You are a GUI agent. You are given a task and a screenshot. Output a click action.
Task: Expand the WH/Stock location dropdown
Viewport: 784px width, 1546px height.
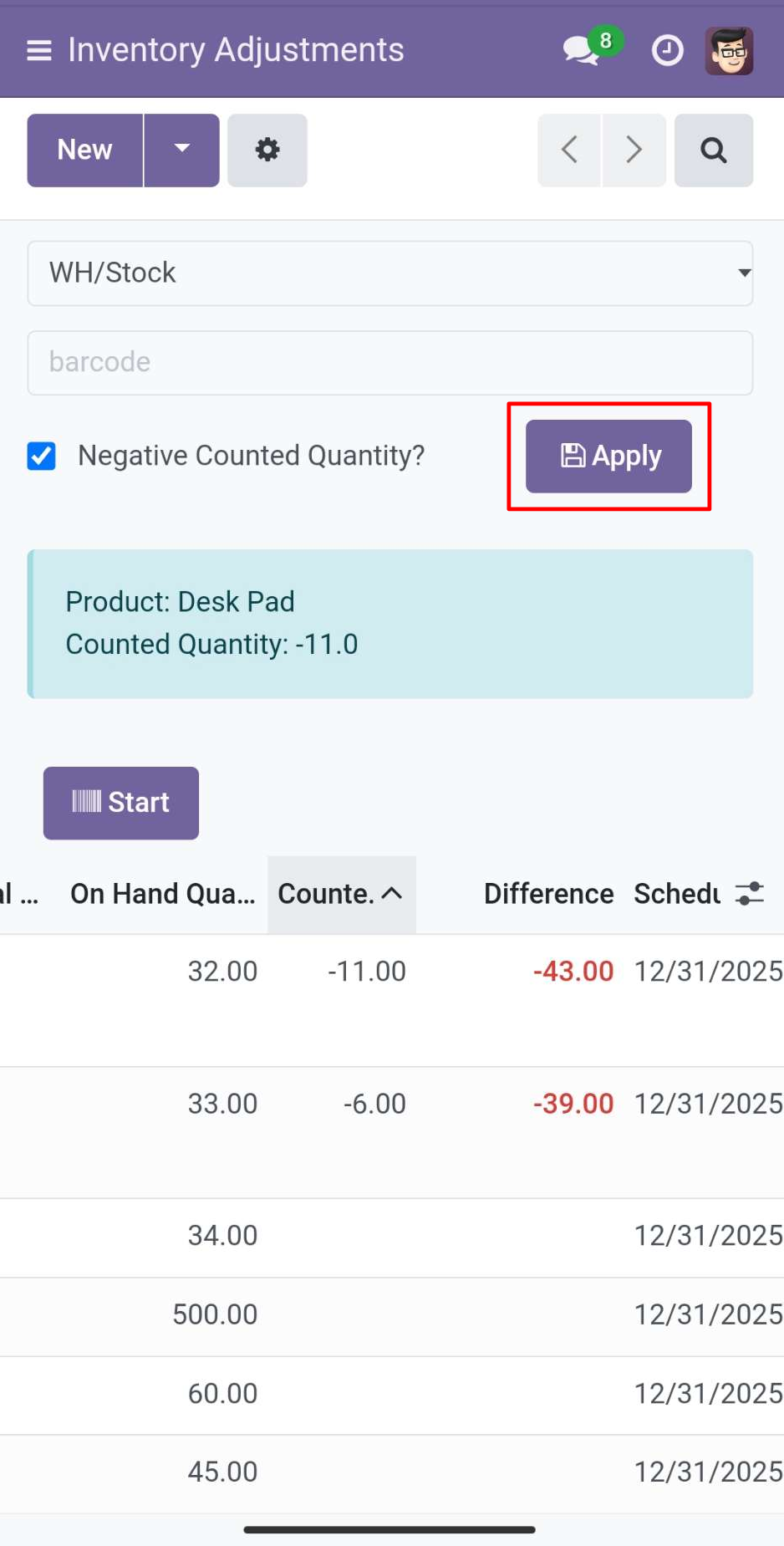[x=390, y=273]
